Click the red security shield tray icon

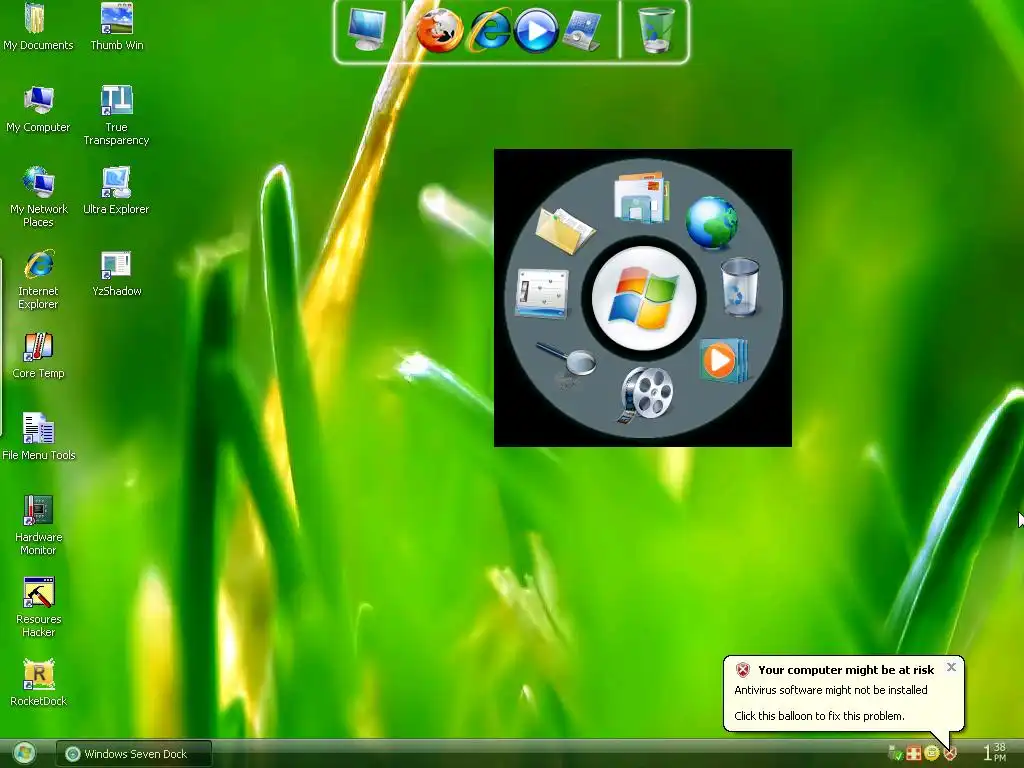point(950,754)
